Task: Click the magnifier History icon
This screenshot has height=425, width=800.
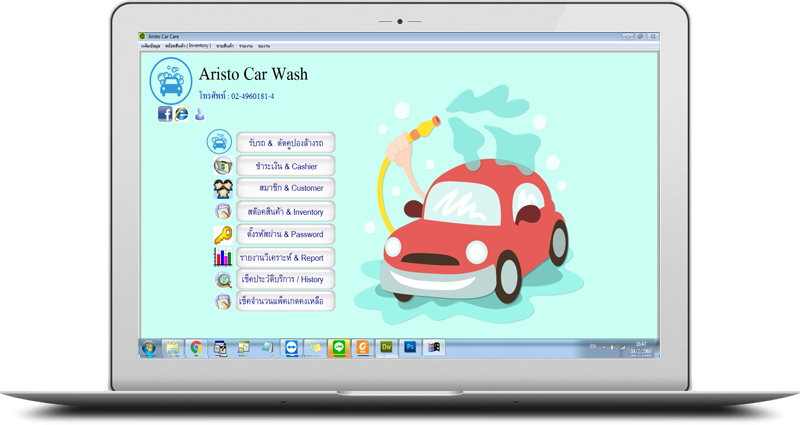Action: (223, 280)
